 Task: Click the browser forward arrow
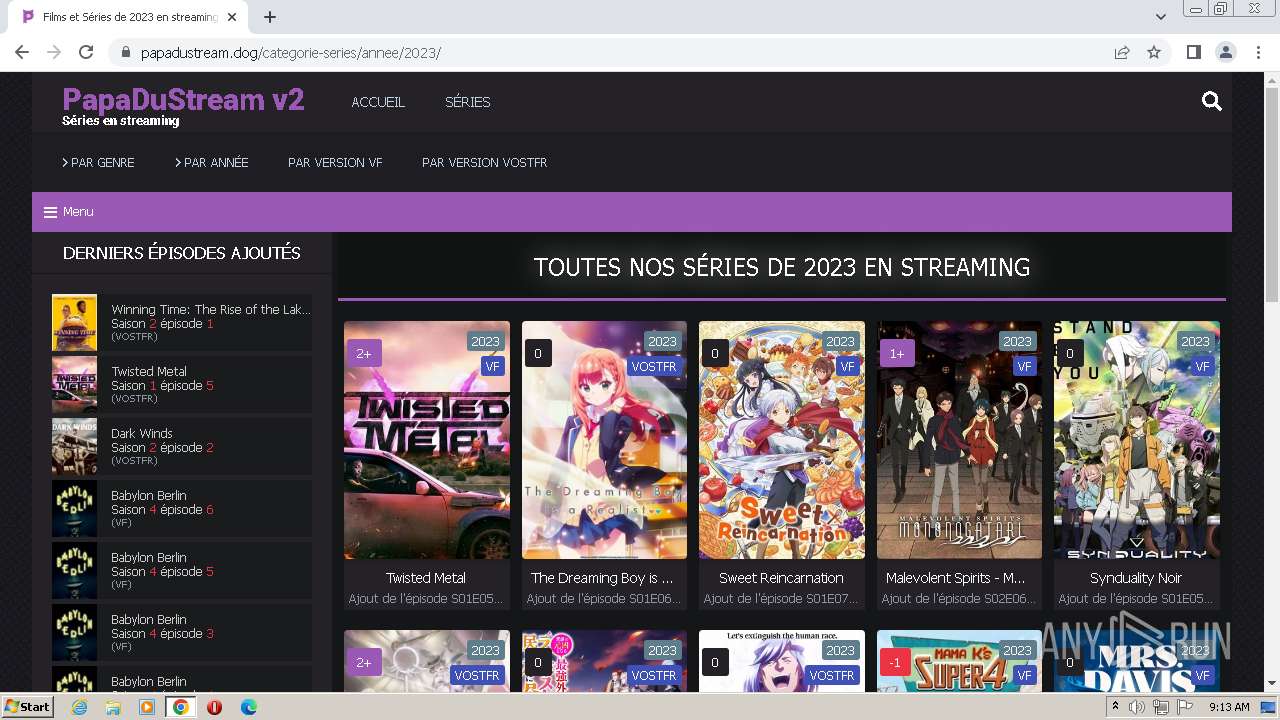(54, 52)
